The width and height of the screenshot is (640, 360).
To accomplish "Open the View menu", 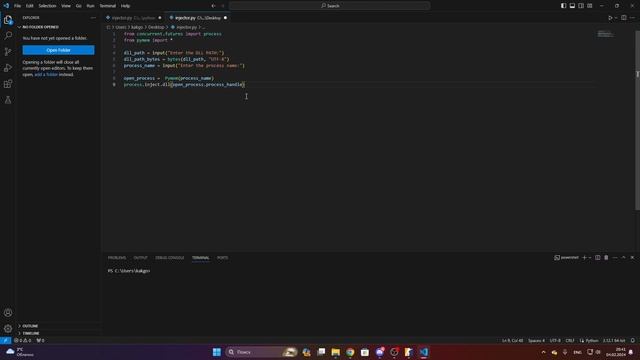I will point(66,6).
